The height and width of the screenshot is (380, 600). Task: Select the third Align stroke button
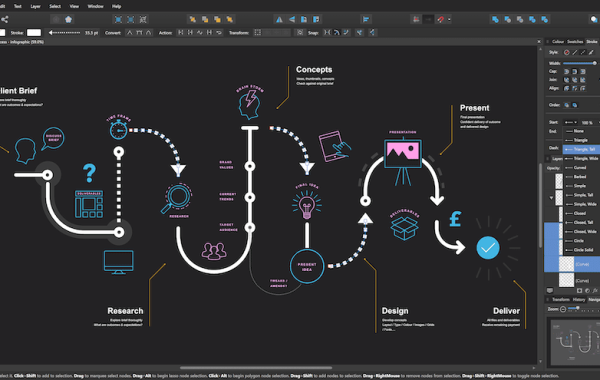pos(583,88)
